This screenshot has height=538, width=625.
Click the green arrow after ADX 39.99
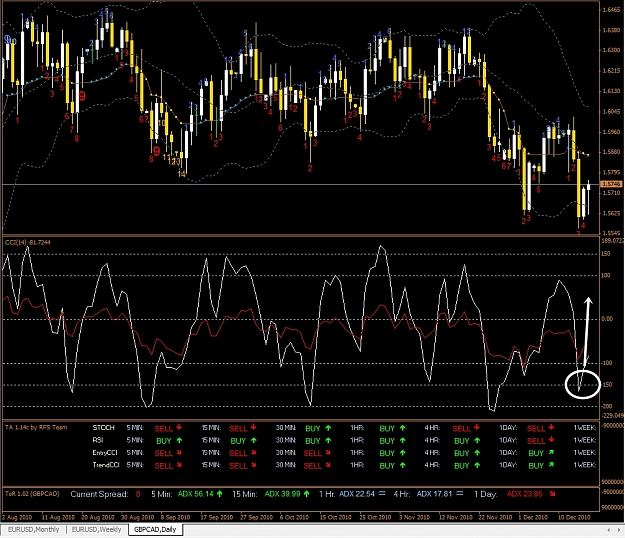click(306, 494)
